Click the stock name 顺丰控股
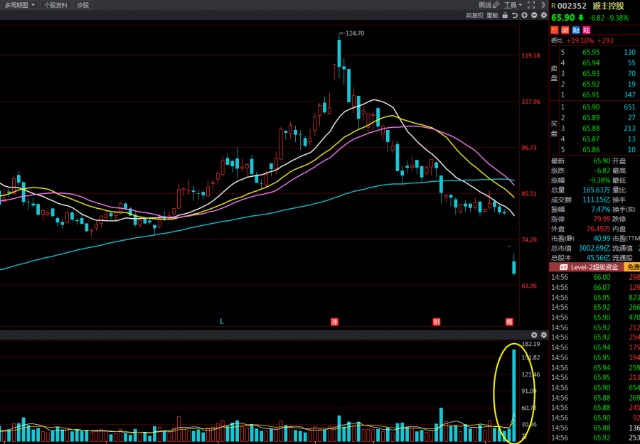 608,5
